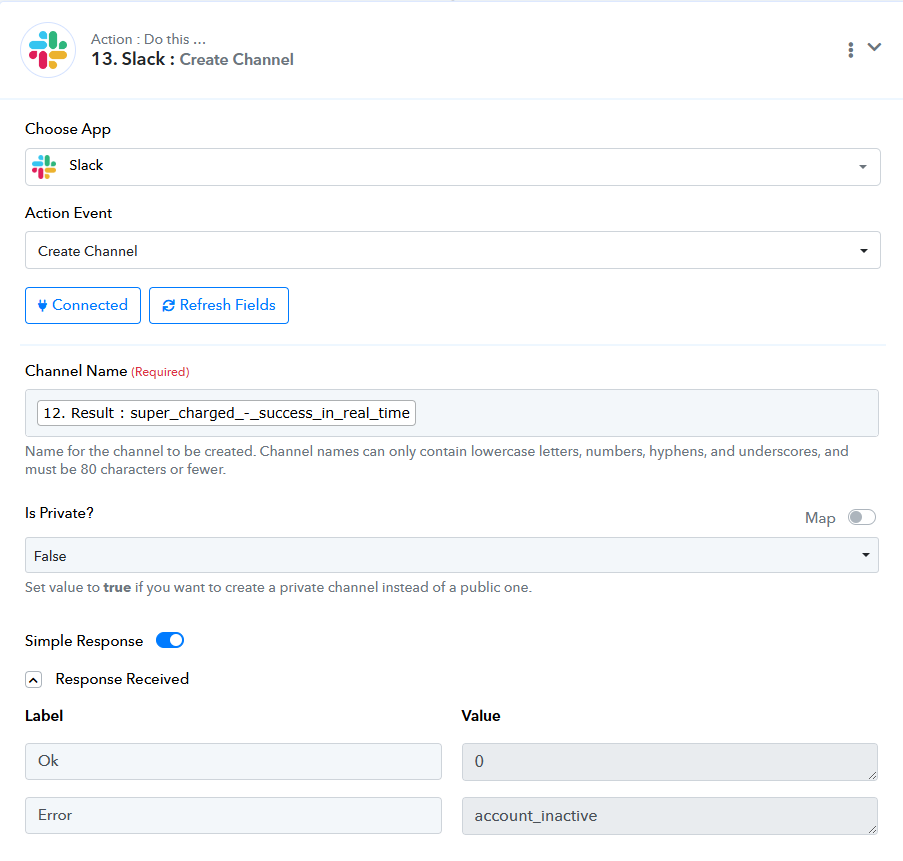
Task: Click the plug icon on Connected button
Action: [x=42, y=305]
